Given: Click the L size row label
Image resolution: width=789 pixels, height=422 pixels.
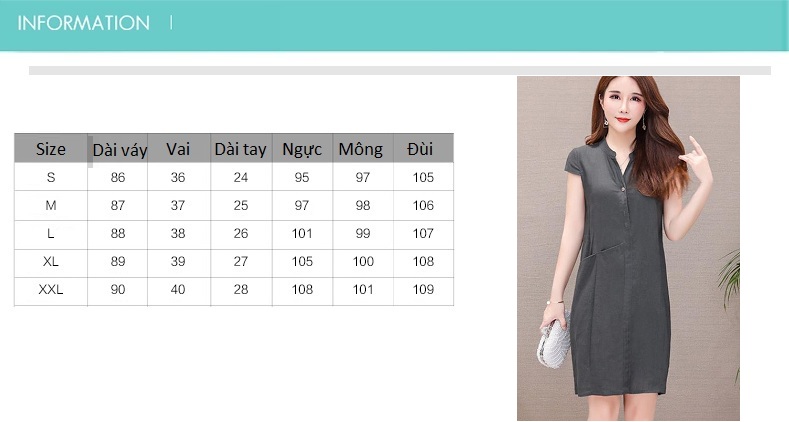Looking at the screenshot, I should pos(50,233).
